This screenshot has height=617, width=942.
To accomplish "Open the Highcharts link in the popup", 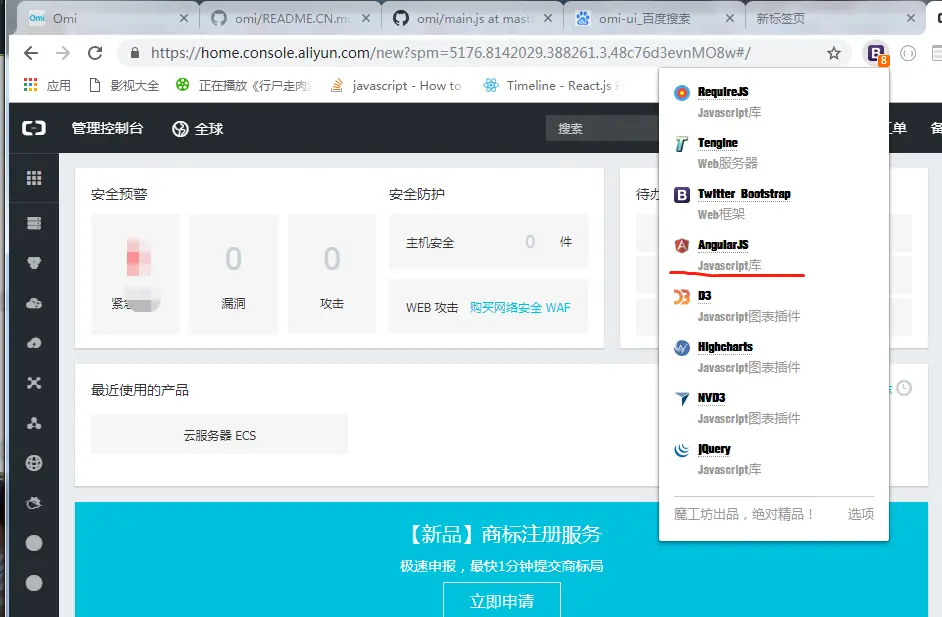I will pyautogui.click(x=725, y=347).
